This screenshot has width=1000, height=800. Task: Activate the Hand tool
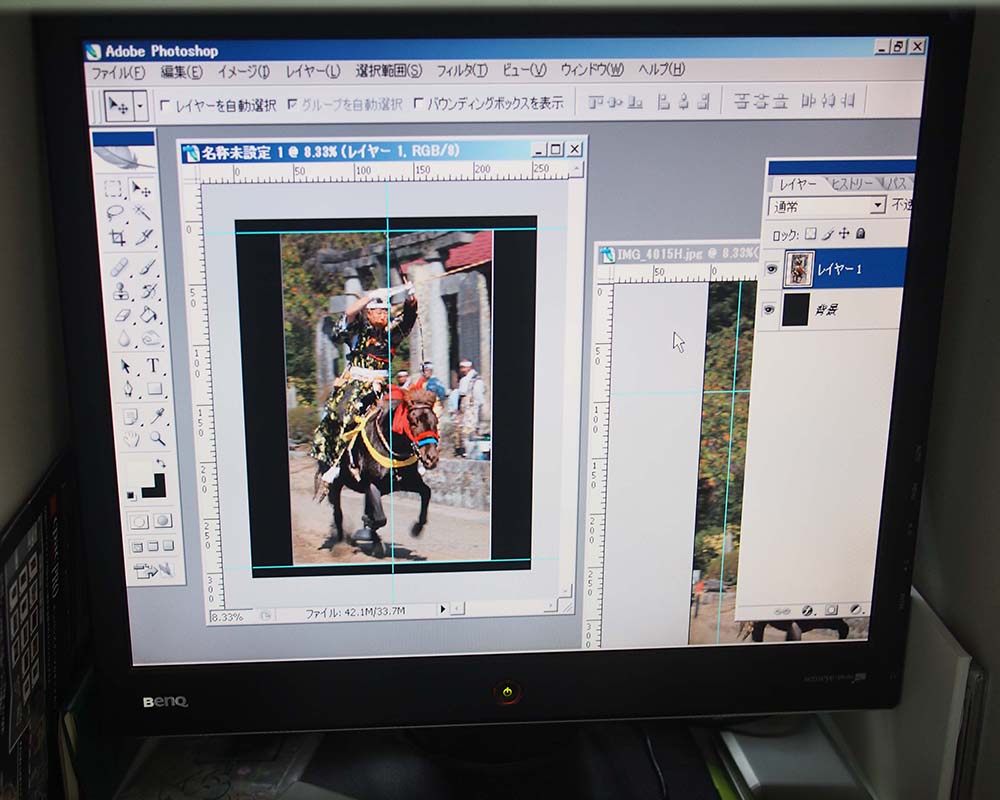[131, 439]
